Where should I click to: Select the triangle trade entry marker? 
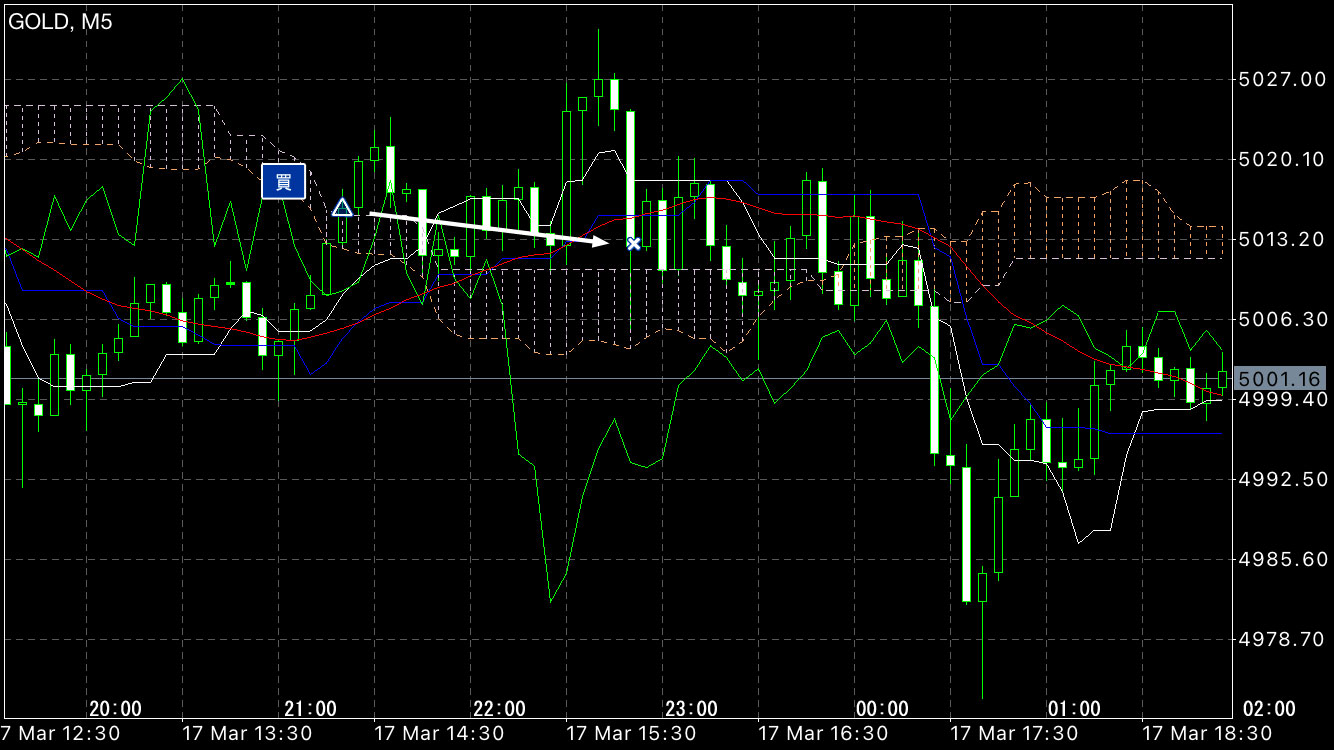pos(342,208)
